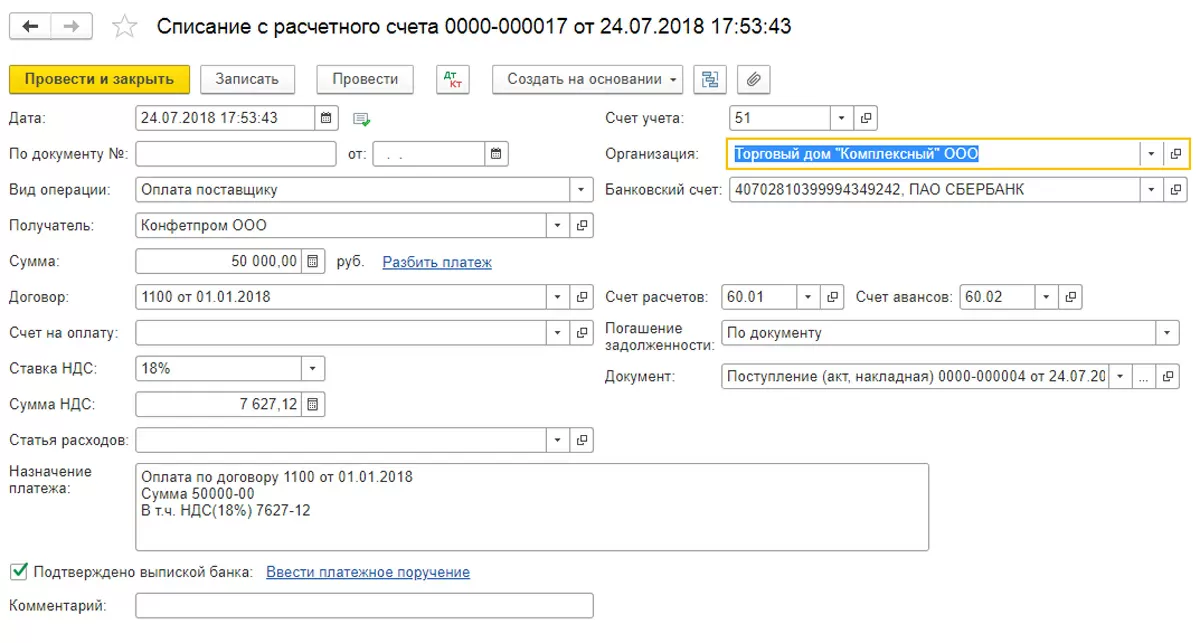This screenshot has width=1200, height=643.
Task: Expand Организация dropdown arrow
Action: tap(1152, 154)
